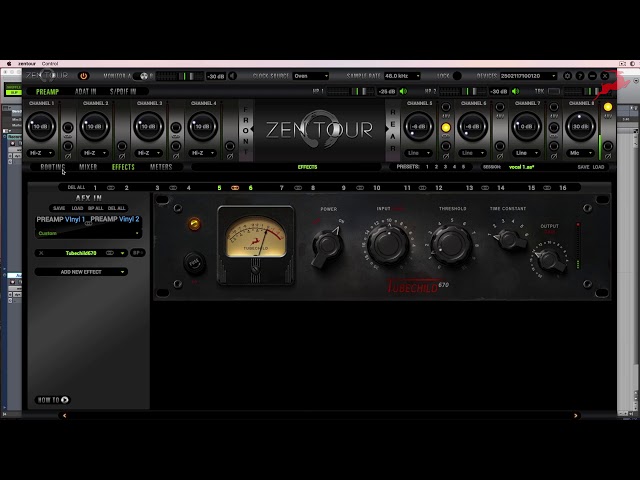Open the Devices dropdown
This screenshot has height=480, width=640.
pos(529,76)
